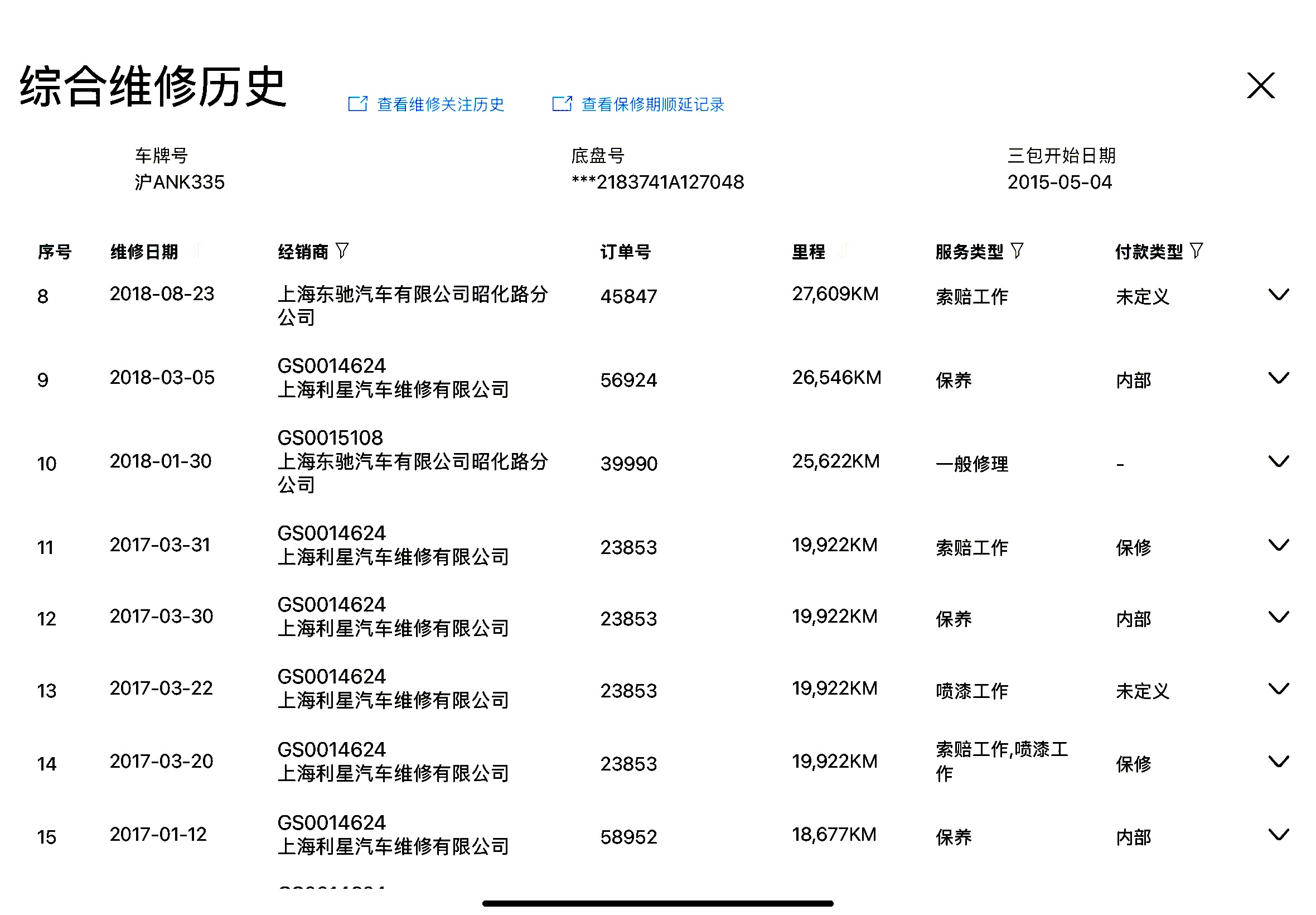Expand row 8 dated 2018-08-23
Image resolution: width=1316 pixels, height=915 pixels.
(1278, 295)
